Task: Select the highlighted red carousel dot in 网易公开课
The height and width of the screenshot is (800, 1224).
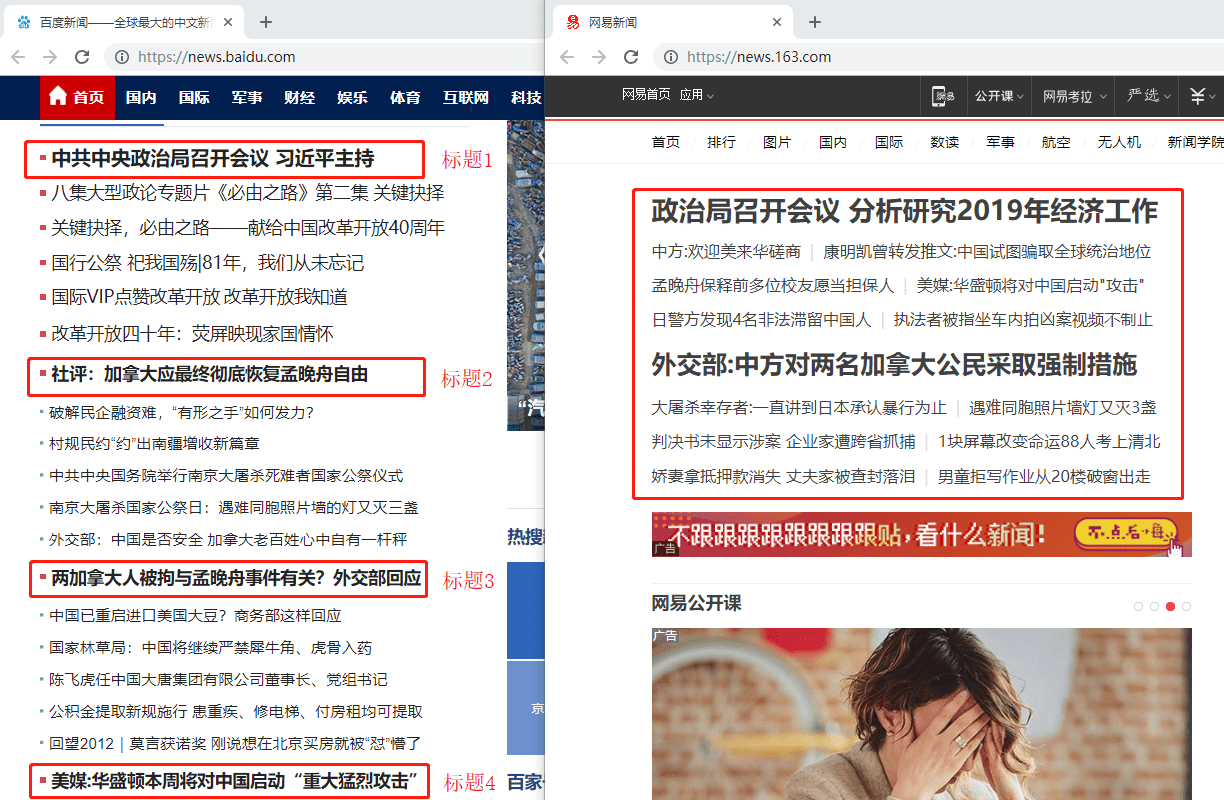Action: 1170,606
